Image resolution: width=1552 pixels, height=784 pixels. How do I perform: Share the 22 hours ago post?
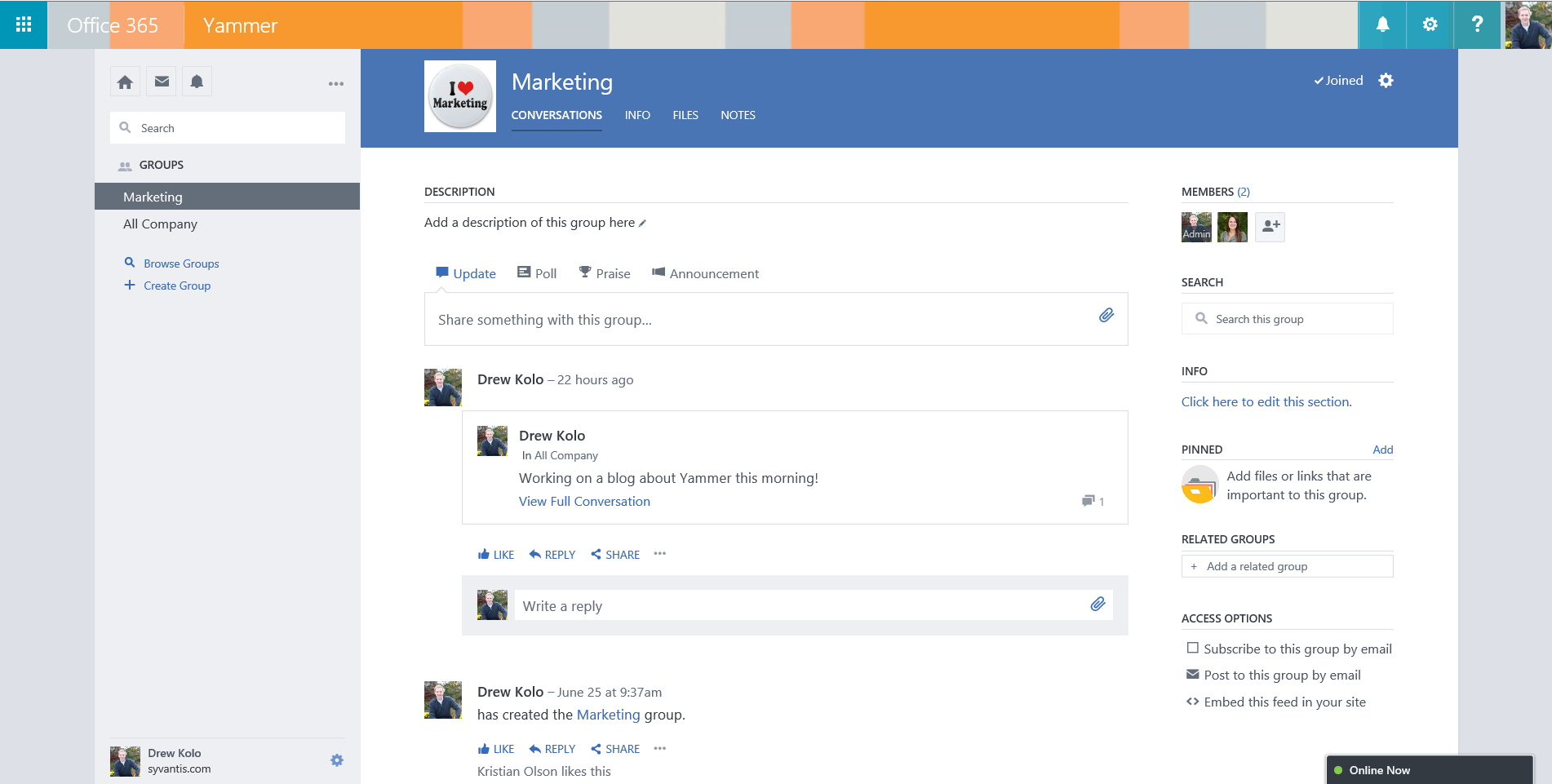click(615, 555)
